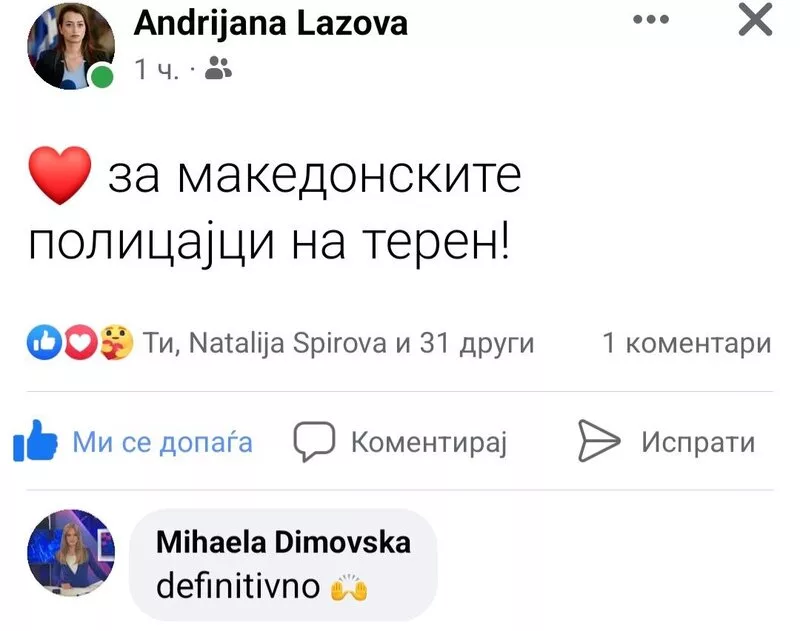Click the blue like reaction icon
Screen dimensions: 800x631
(x=45, y=344)
